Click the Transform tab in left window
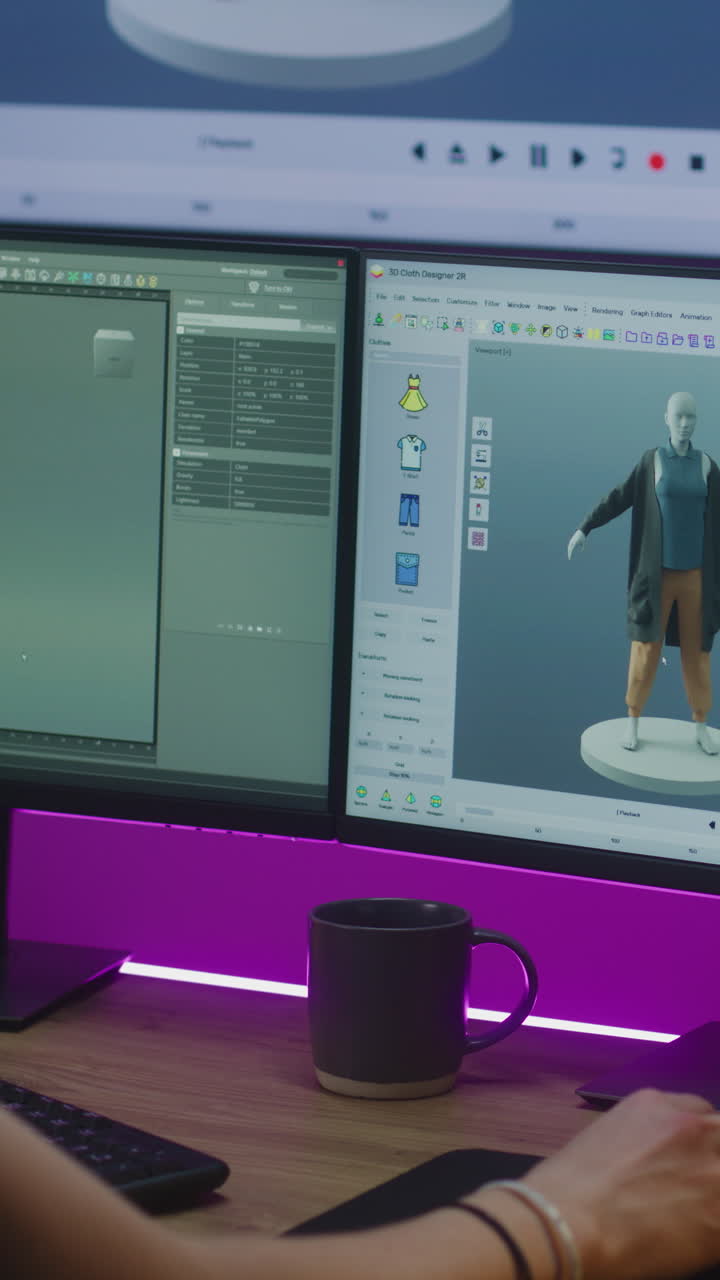Viewport: 720px width, 1280px height. [243, 304]
